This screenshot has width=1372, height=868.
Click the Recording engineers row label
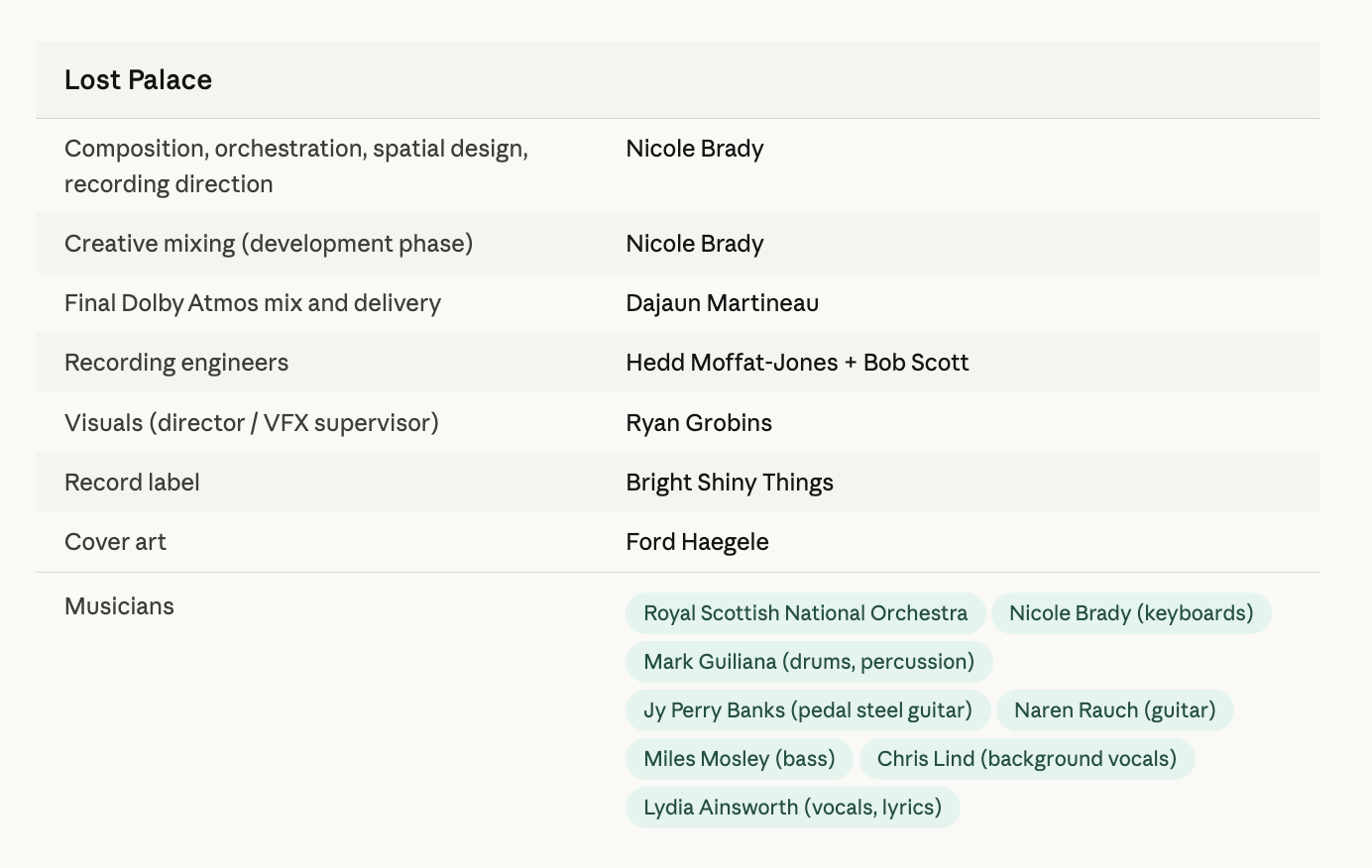pos(176,363)
